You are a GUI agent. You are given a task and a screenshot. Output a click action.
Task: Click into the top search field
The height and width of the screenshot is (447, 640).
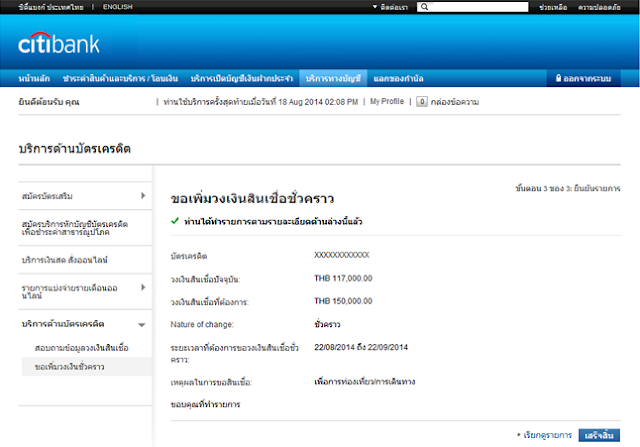coord(473,7)
